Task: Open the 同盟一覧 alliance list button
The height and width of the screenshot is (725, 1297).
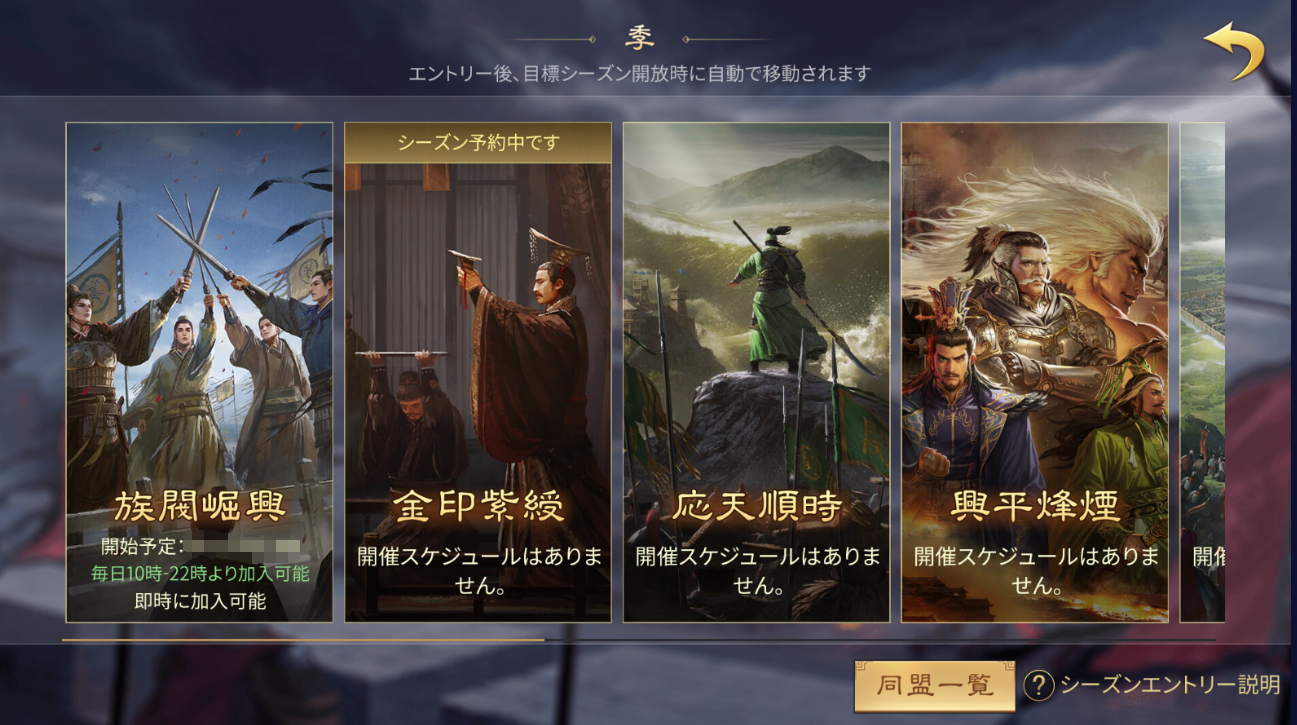Action: coord(934,685)
